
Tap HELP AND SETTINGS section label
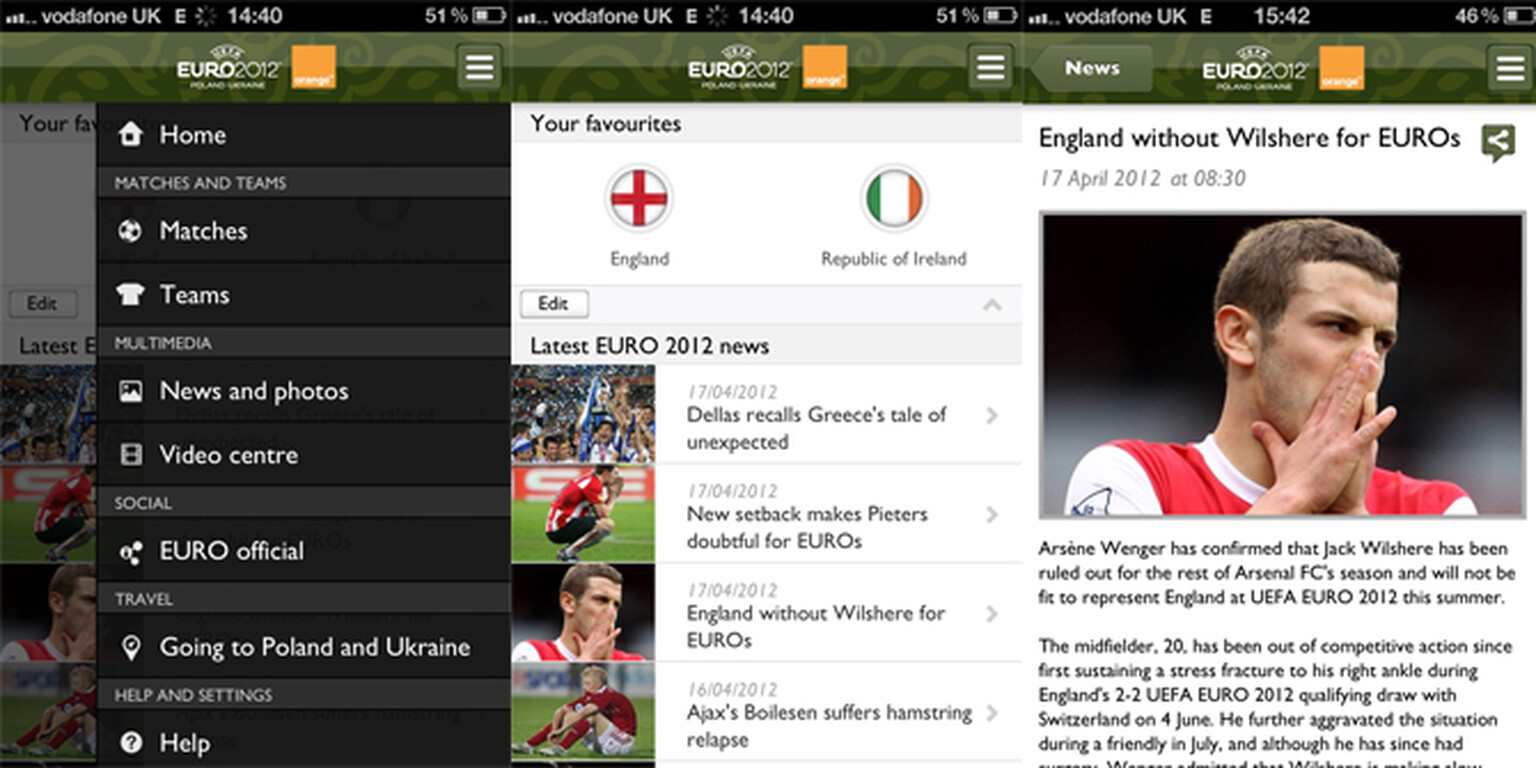click(x=193, y=695)
